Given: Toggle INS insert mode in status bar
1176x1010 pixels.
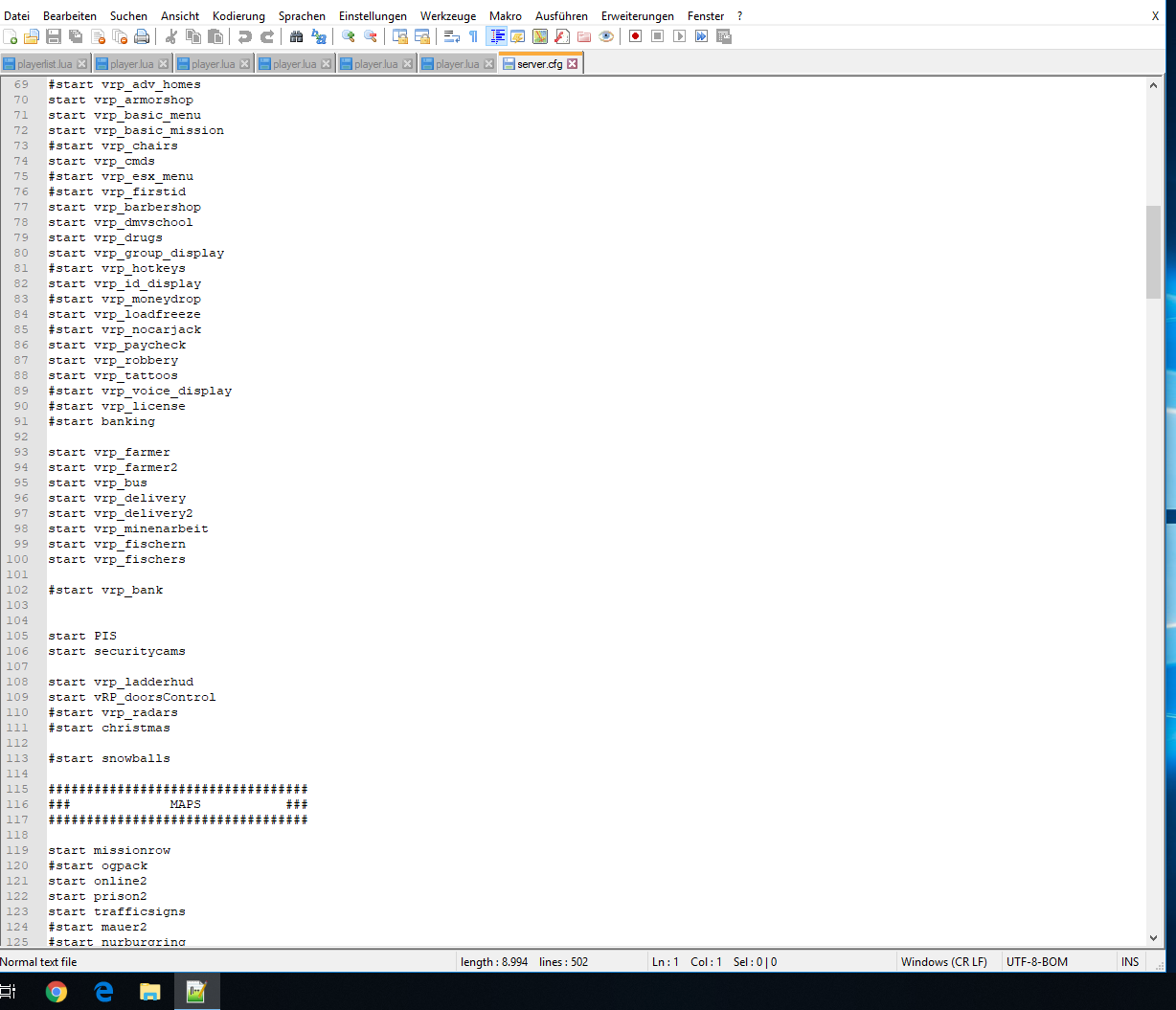Looking at the screenshot, I should tap(1131, 961).
